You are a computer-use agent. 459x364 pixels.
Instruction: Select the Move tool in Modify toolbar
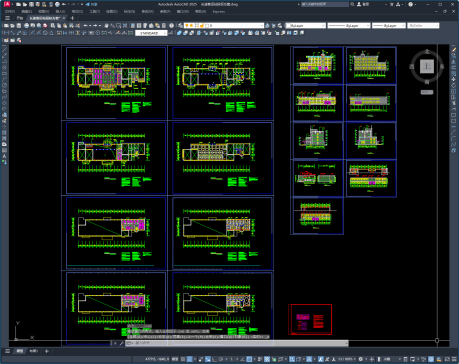coord(454,79)
